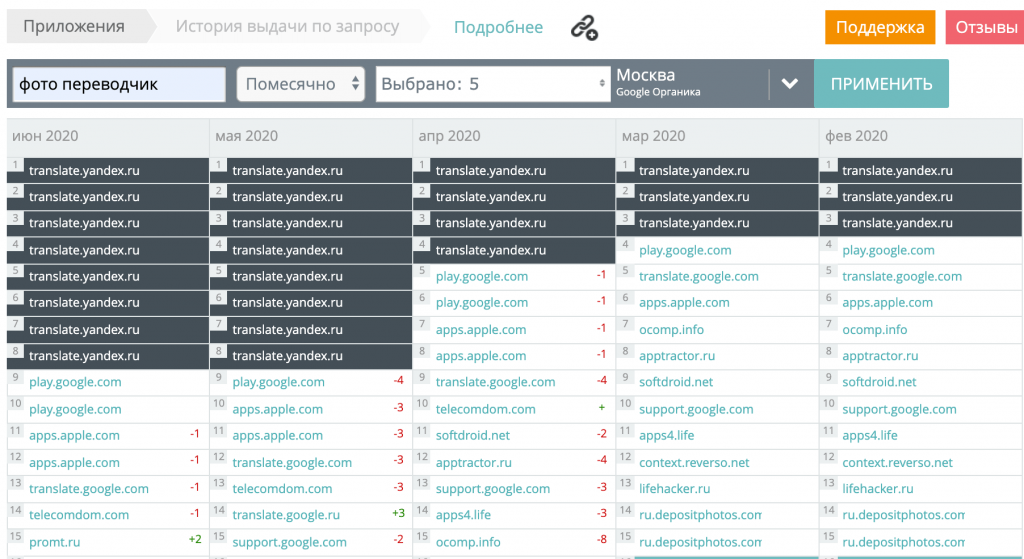Viewport: 1024px width, 559px height.
Task: Select translate.yandex.ru row 8 in May column
Action: pyautogui.click(x=311, y=356)
